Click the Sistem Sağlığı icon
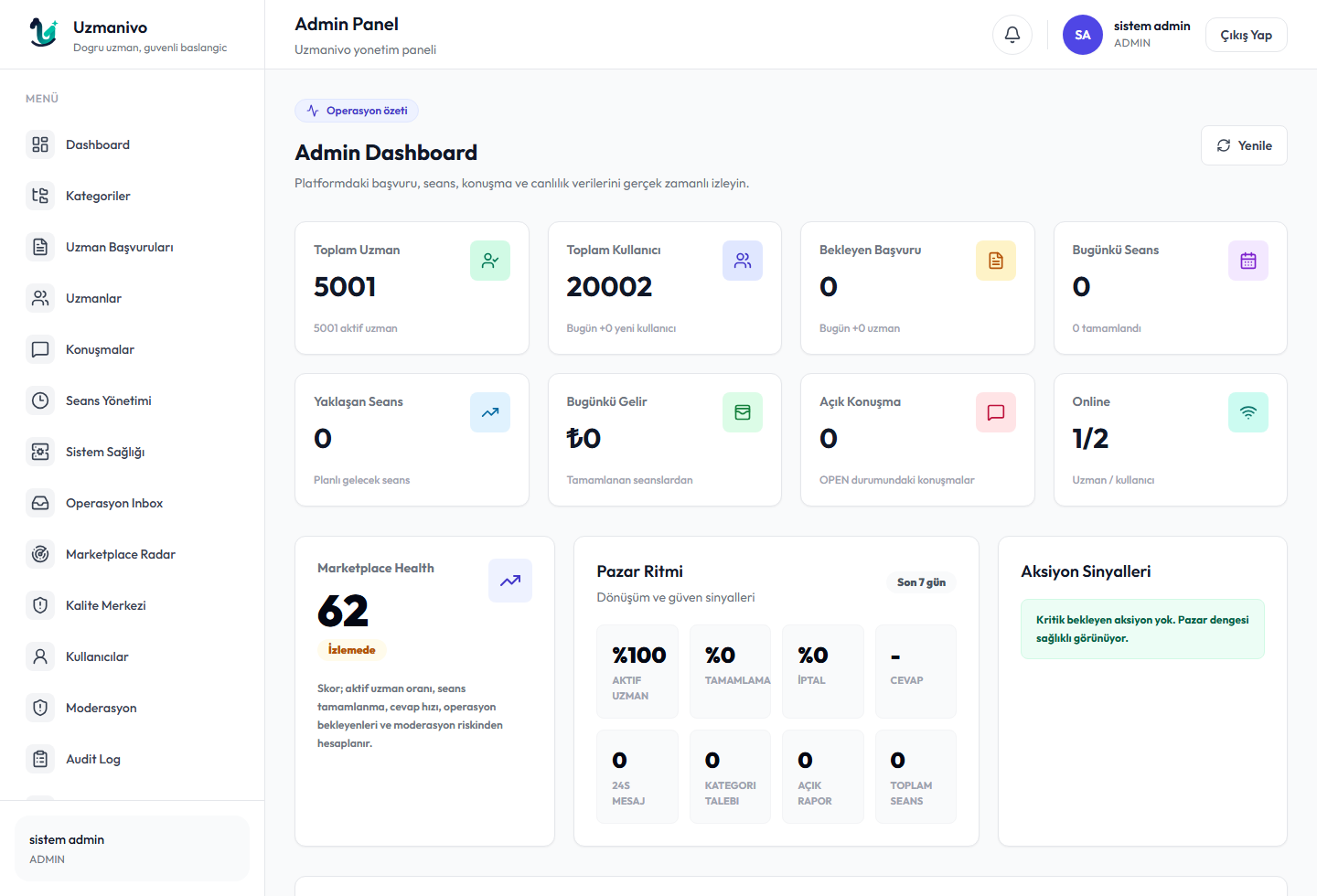Screen dimensions: 1317x896 pyautogui.click(x=40, y=452)
